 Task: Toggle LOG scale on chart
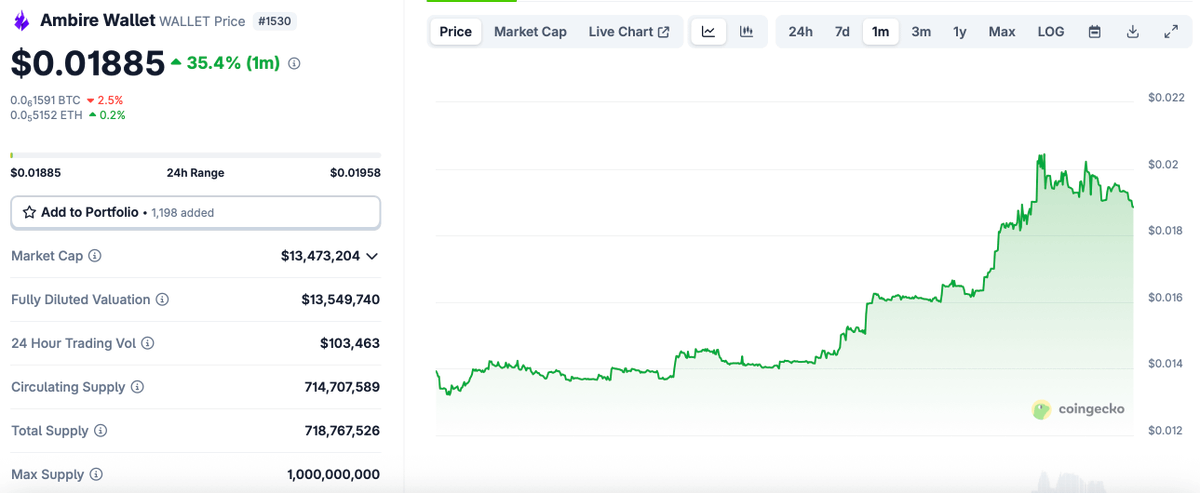pyautogui.click(x=1051, y=32)
